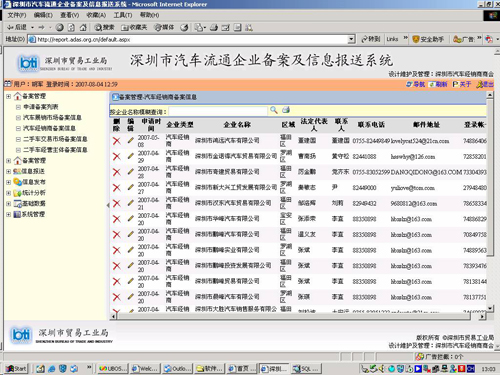The width and height of the screenshot is (500, 375).
Task: Click the 刷新 link in orange bar
Action: pos(438,84)
